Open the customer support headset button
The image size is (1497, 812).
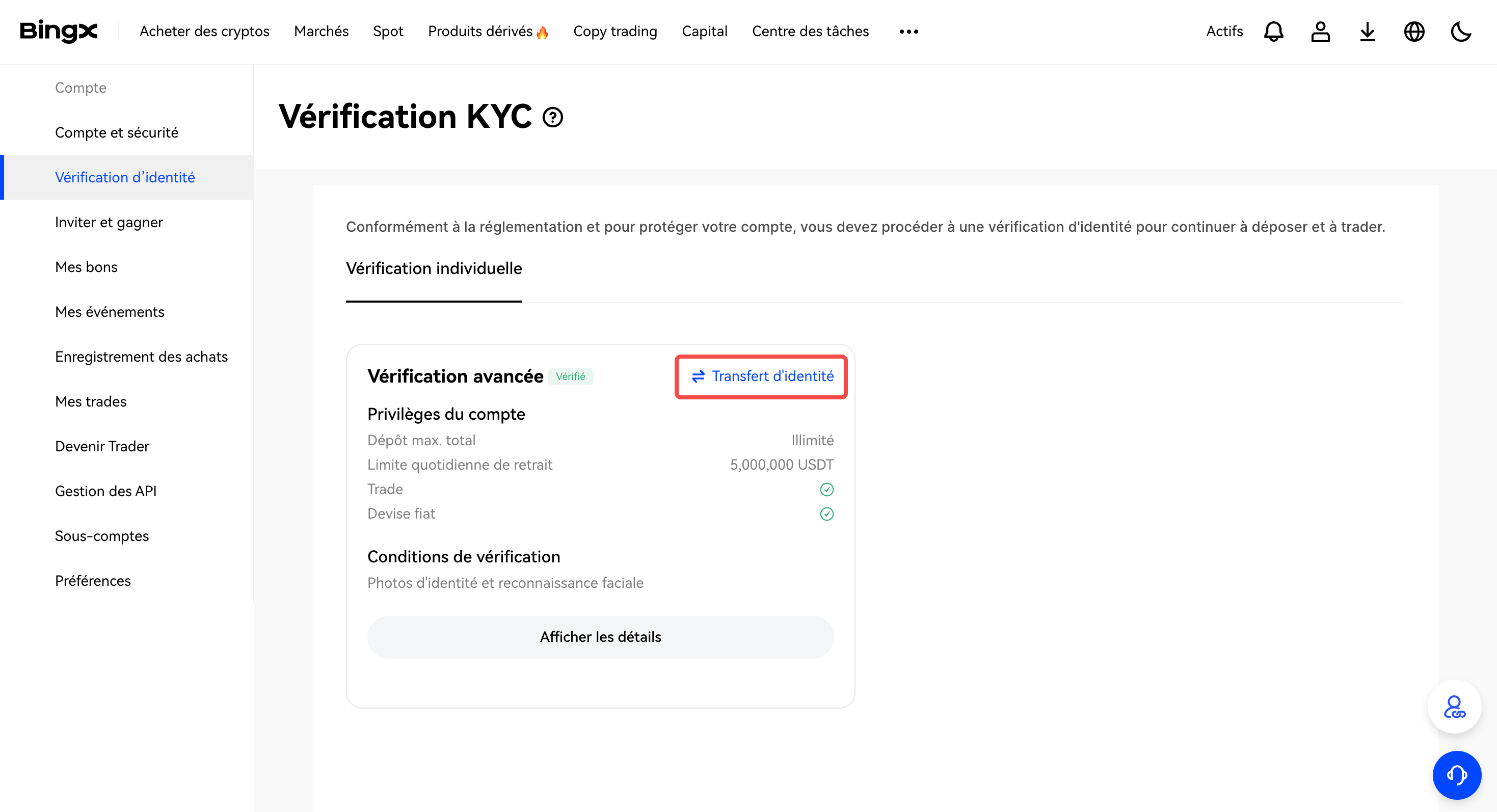(1456, 775)
